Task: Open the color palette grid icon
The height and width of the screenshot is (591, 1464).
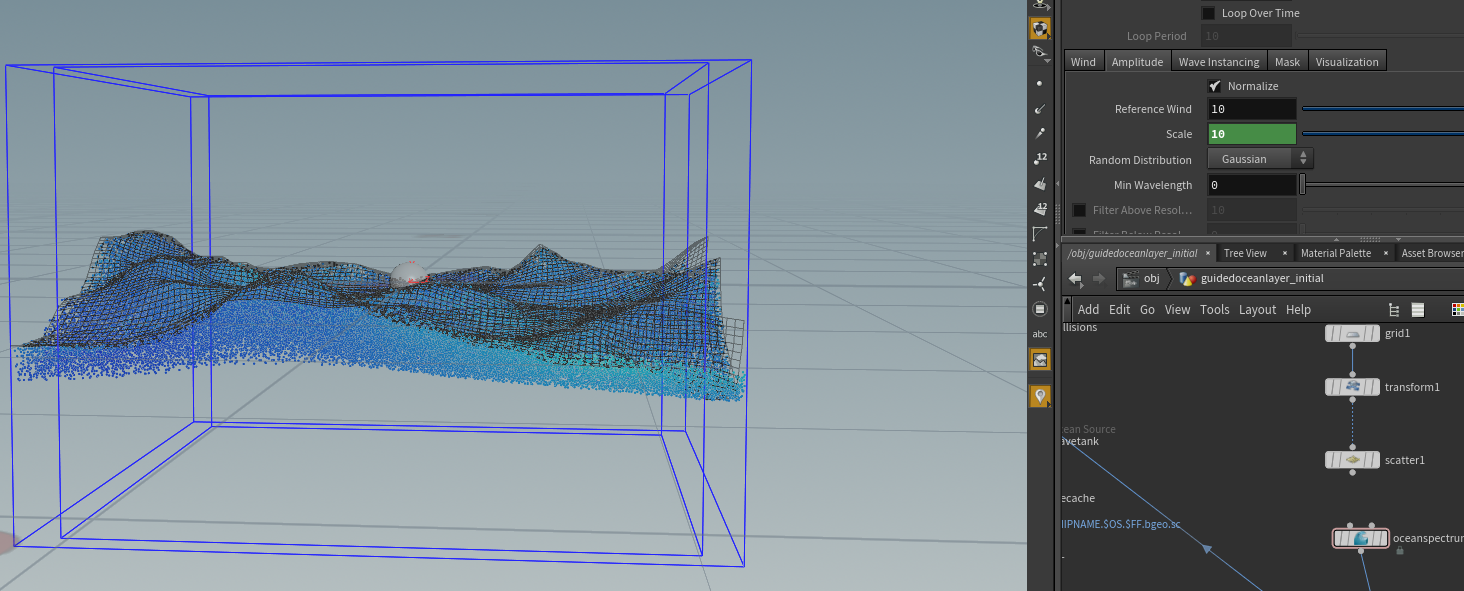Action: (x=1457, y=310)
